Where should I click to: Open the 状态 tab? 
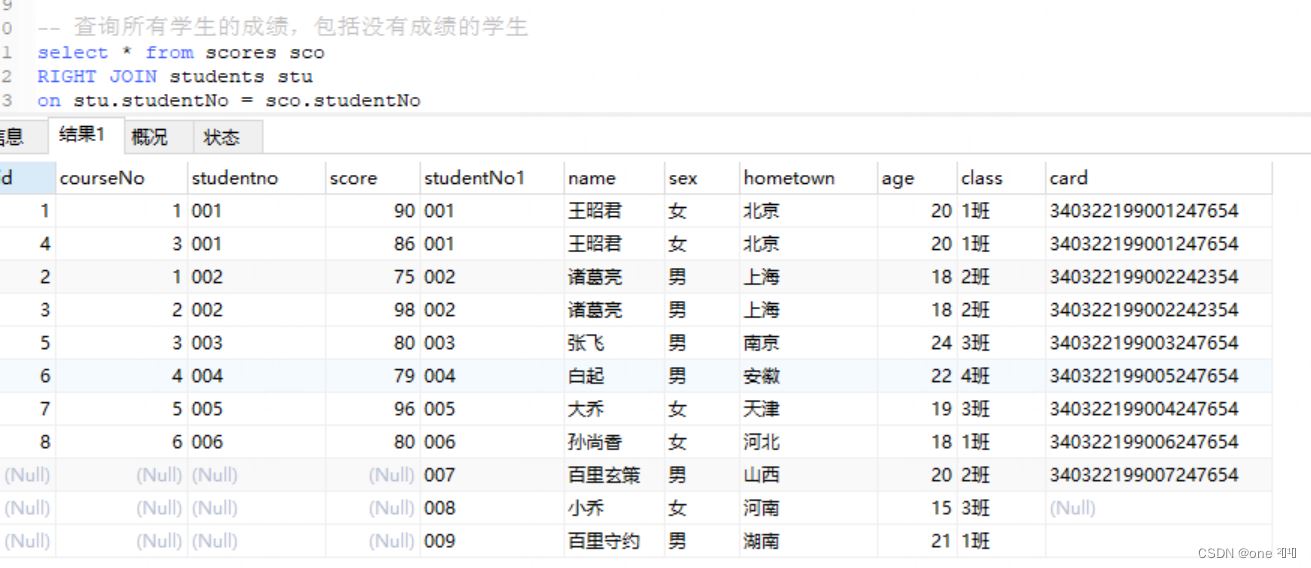221,137
